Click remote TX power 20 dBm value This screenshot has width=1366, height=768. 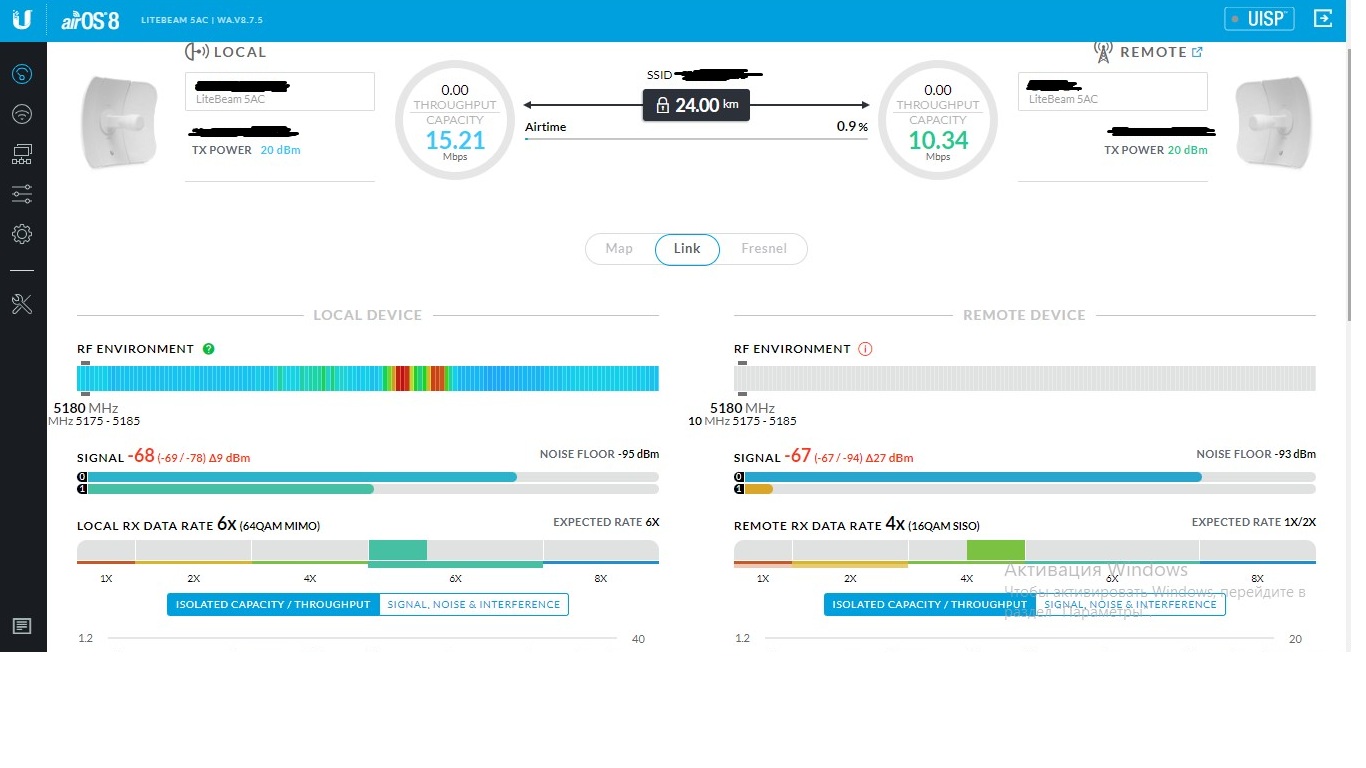(1188, 150)
